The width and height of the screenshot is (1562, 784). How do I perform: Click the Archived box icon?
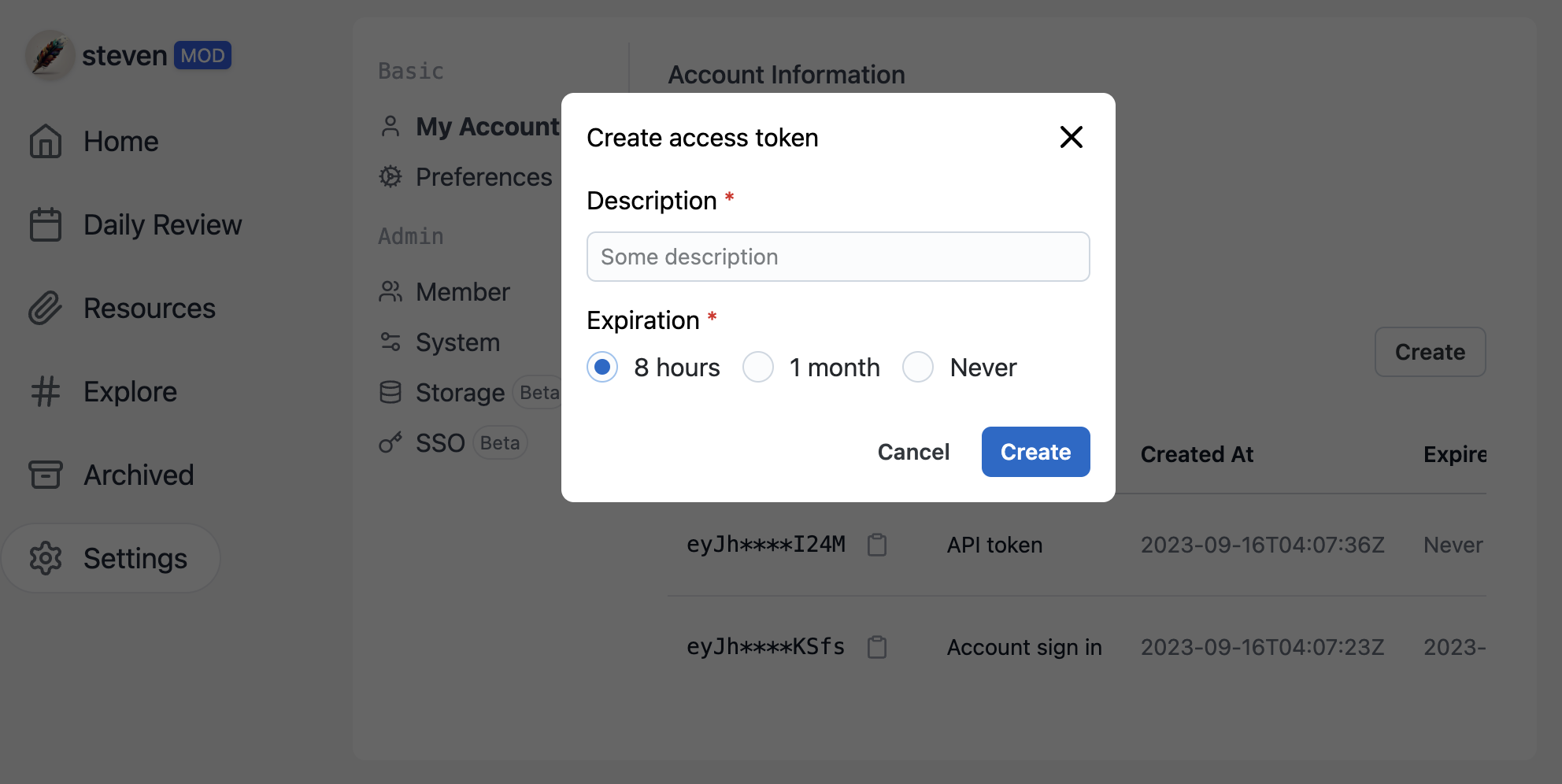pyautogui.click(x=46, y=475)
